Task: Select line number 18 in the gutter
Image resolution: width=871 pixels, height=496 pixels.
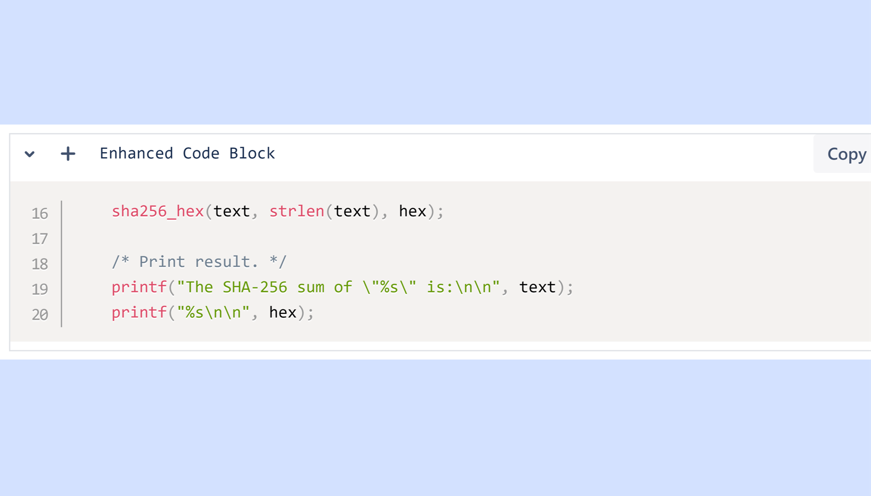Action: 40,264
